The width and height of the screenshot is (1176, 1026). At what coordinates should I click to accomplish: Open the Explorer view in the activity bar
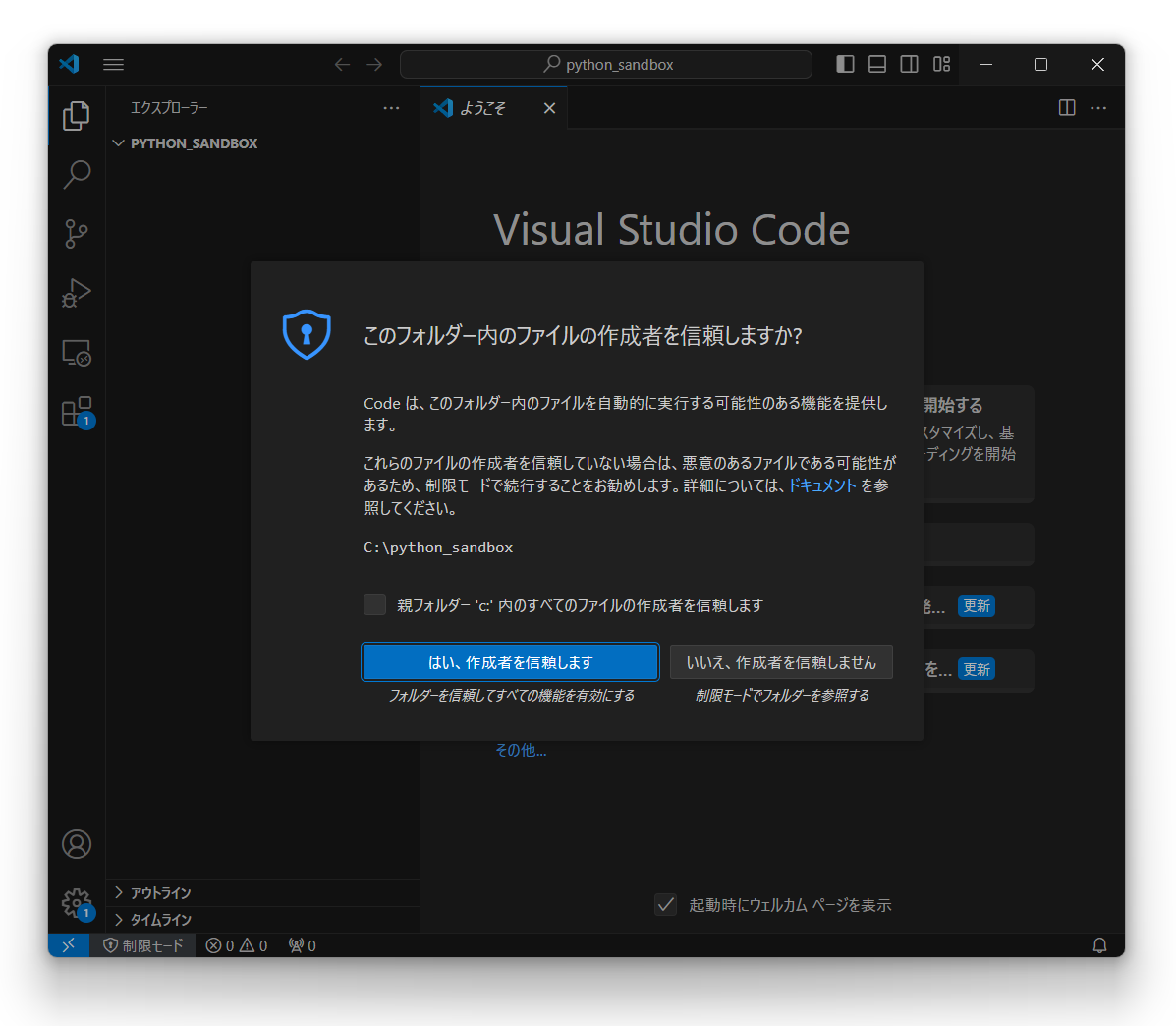pos(76,115)
